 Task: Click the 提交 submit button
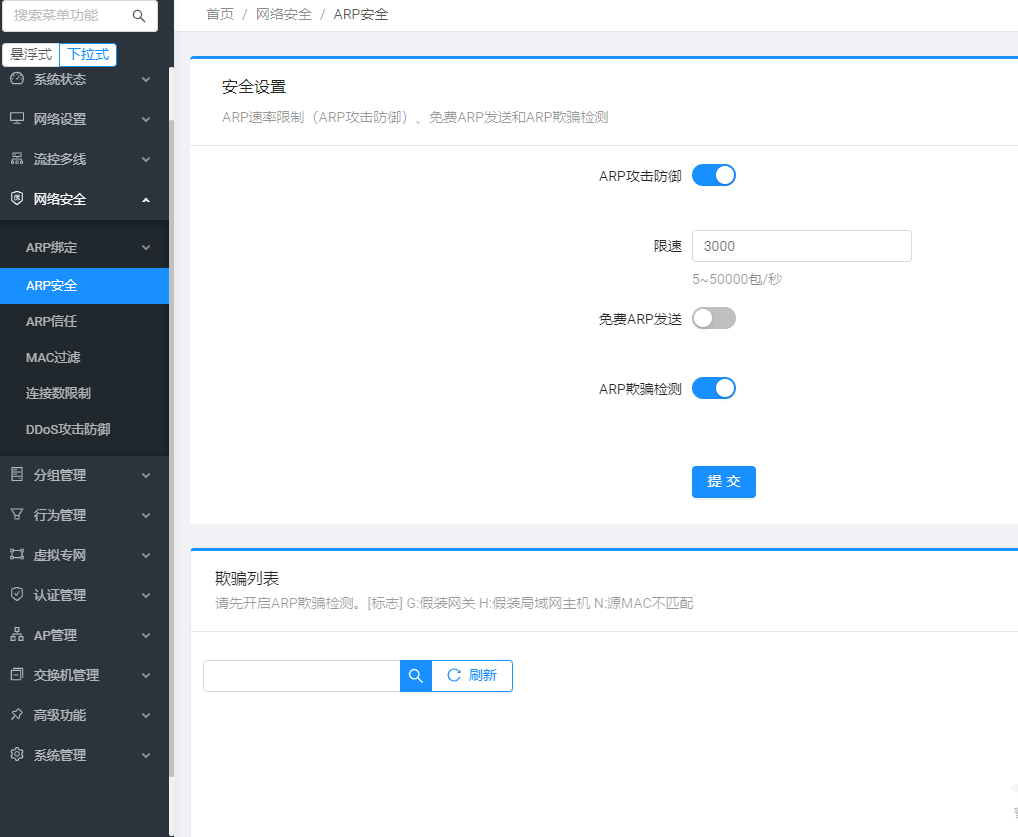723,482
